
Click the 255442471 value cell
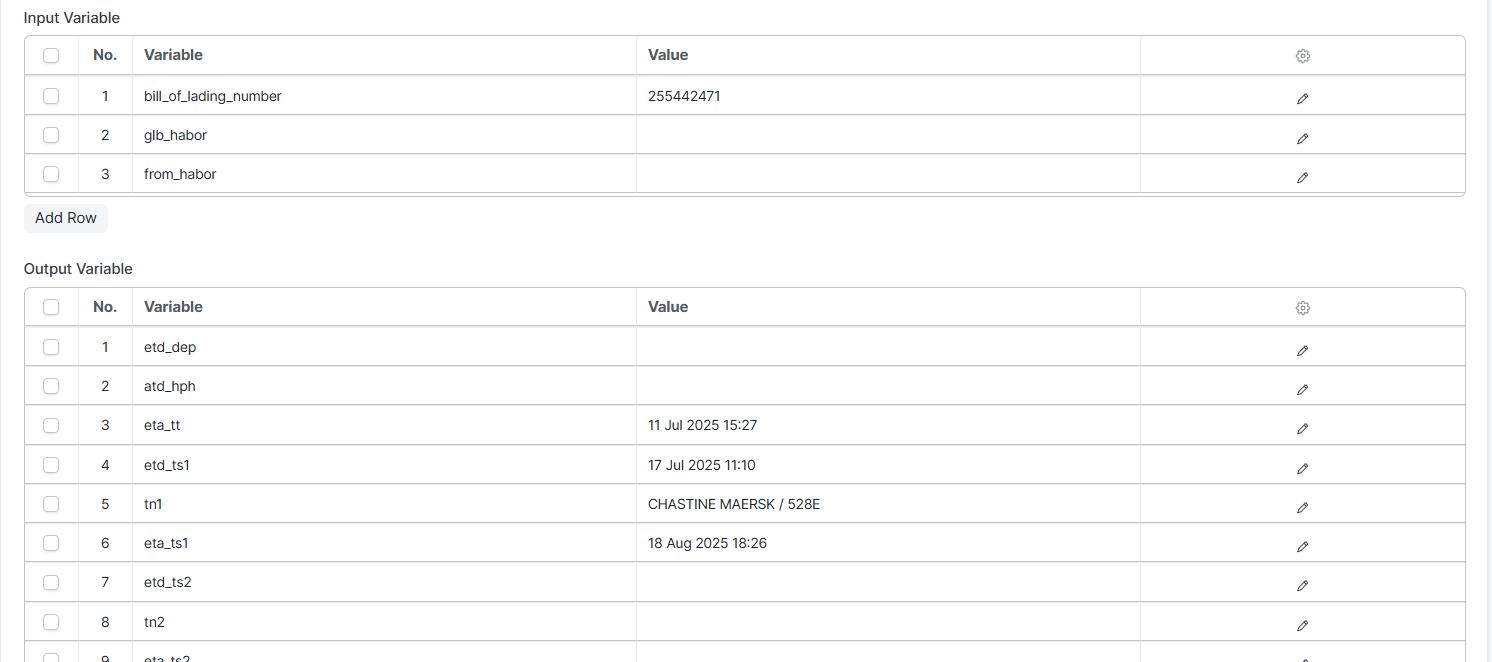click(684, 96)
